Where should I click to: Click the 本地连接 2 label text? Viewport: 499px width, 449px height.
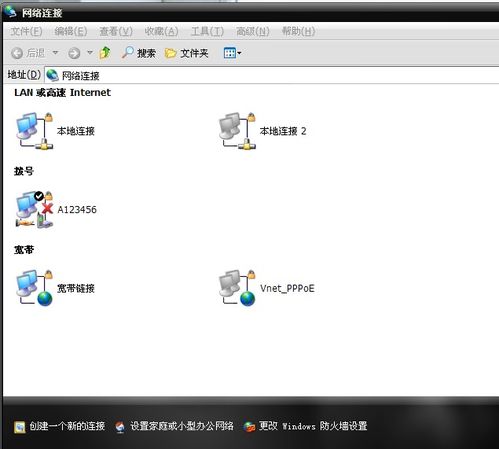pyautogui.click(x=283, y=131)
